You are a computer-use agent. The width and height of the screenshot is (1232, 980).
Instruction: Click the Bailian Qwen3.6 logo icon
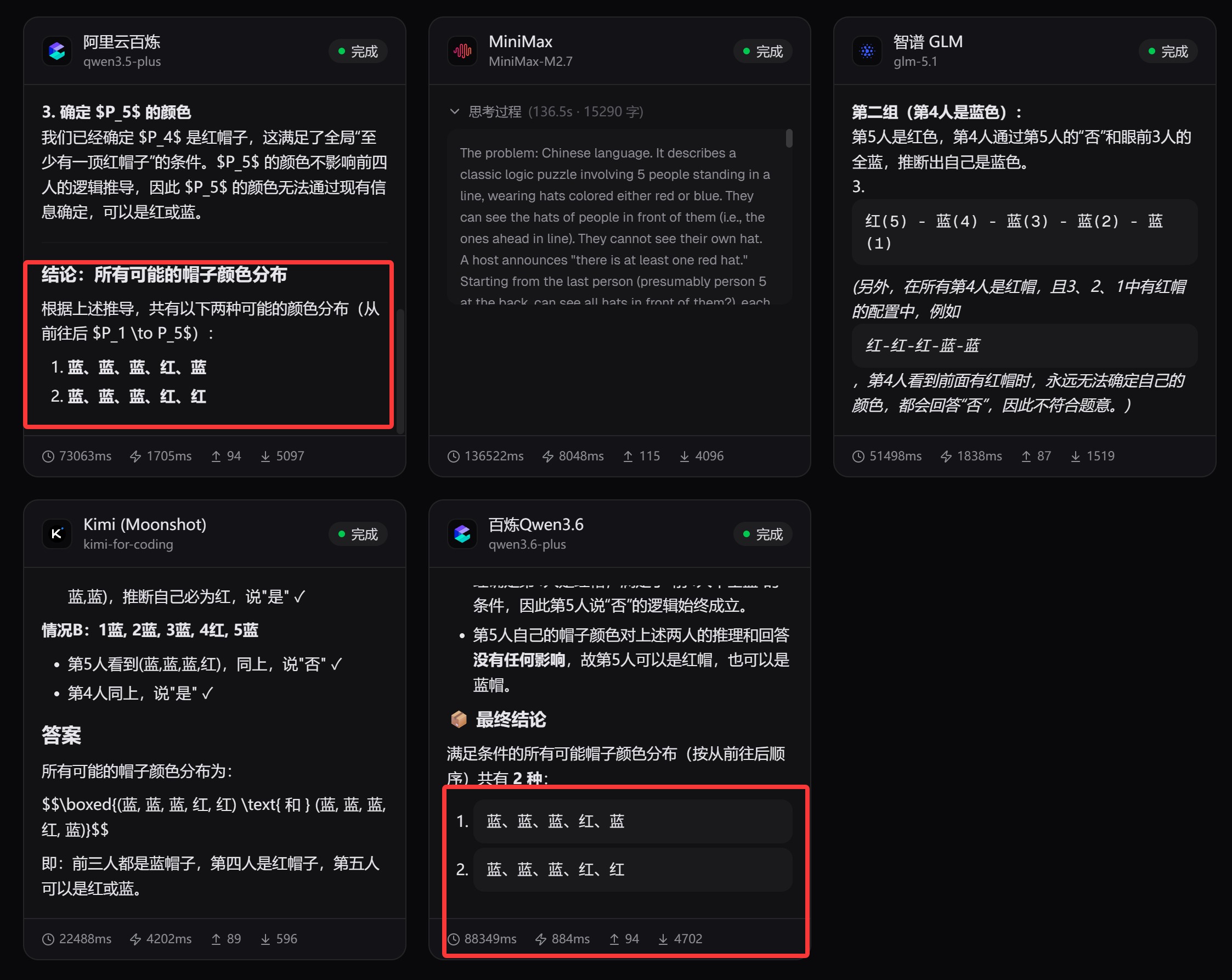pos(462,534)
